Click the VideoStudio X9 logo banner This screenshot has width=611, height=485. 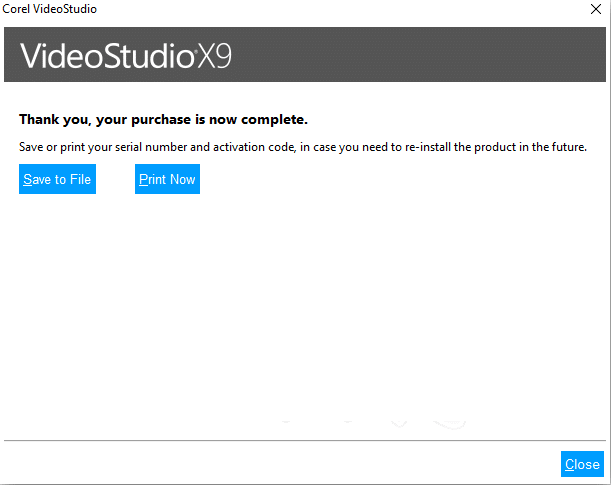[305, 55]
